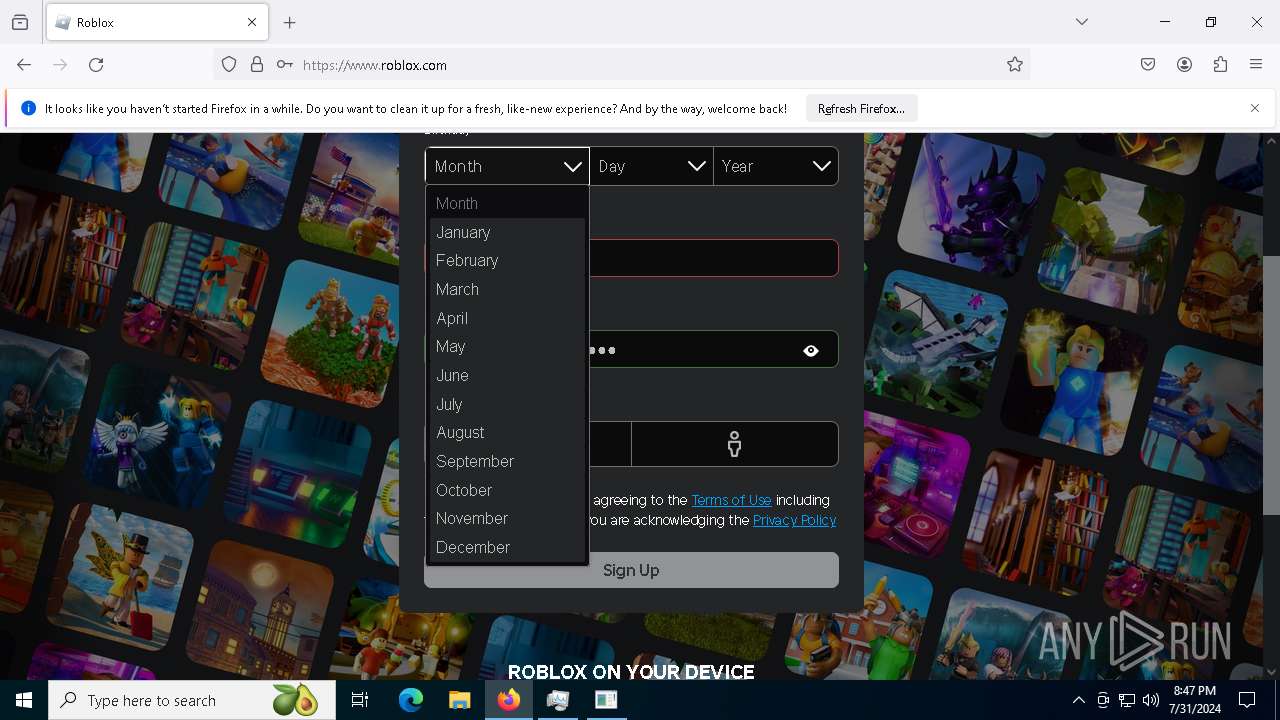Choose the placeholder Month option in the list
1280x720 pixels.
(x=506, y=203)
